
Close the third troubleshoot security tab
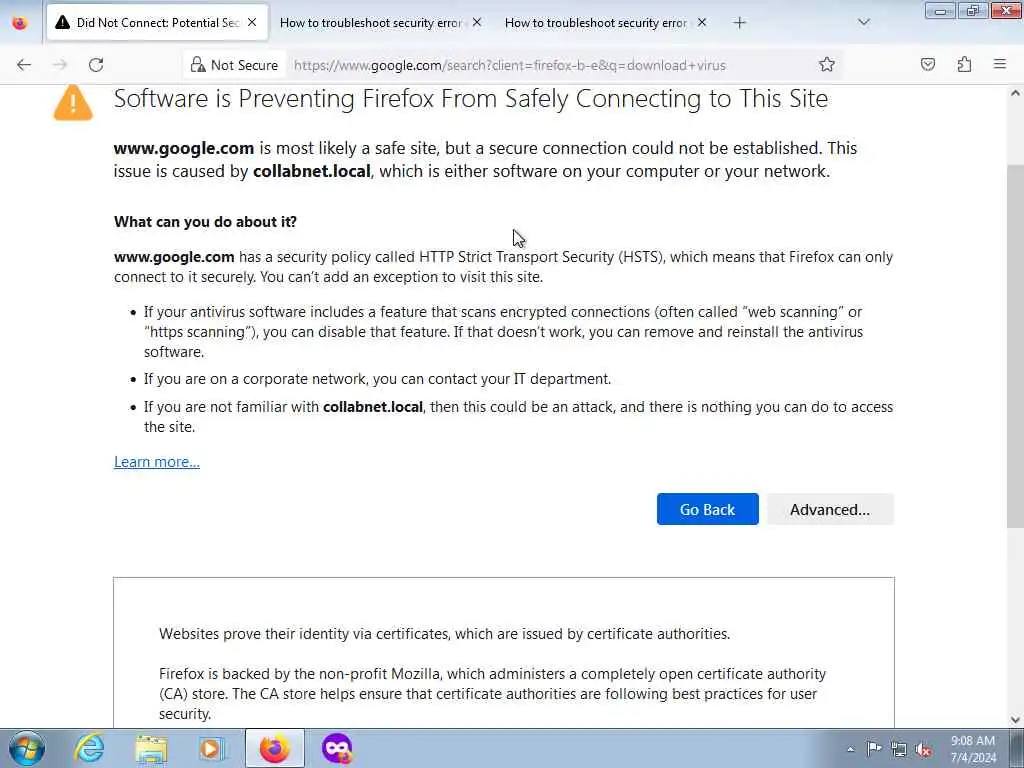[x=701, y=22]
